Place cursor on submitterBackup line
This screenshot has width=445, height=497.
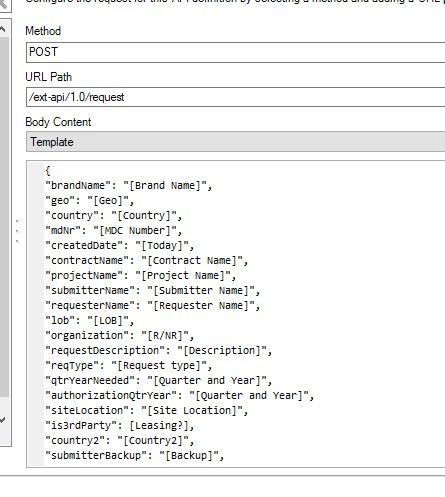coord(135,456)
